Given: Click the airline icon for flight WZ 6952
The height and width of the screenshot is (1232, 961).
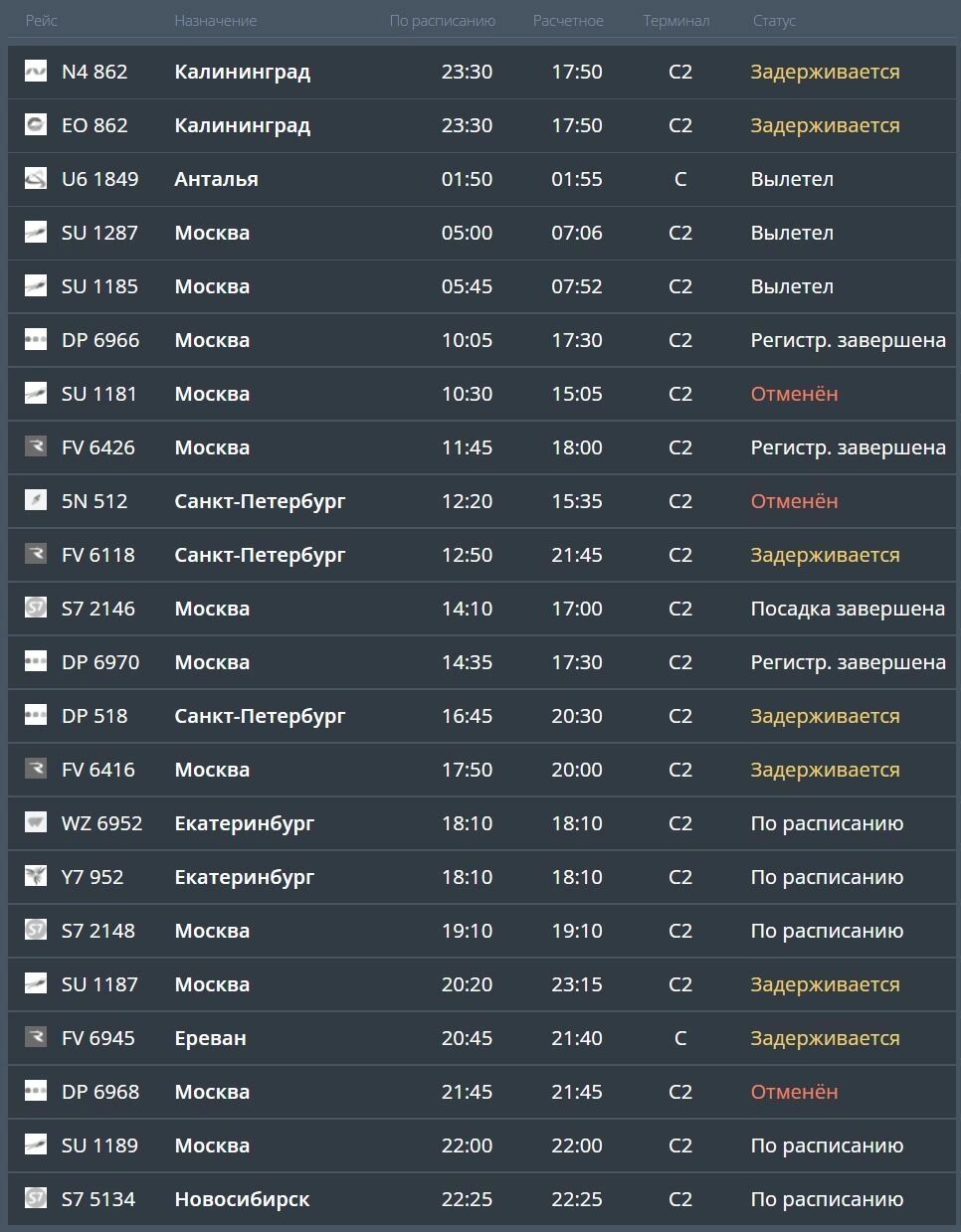Looking at the screenshot, I should [36, 823].
